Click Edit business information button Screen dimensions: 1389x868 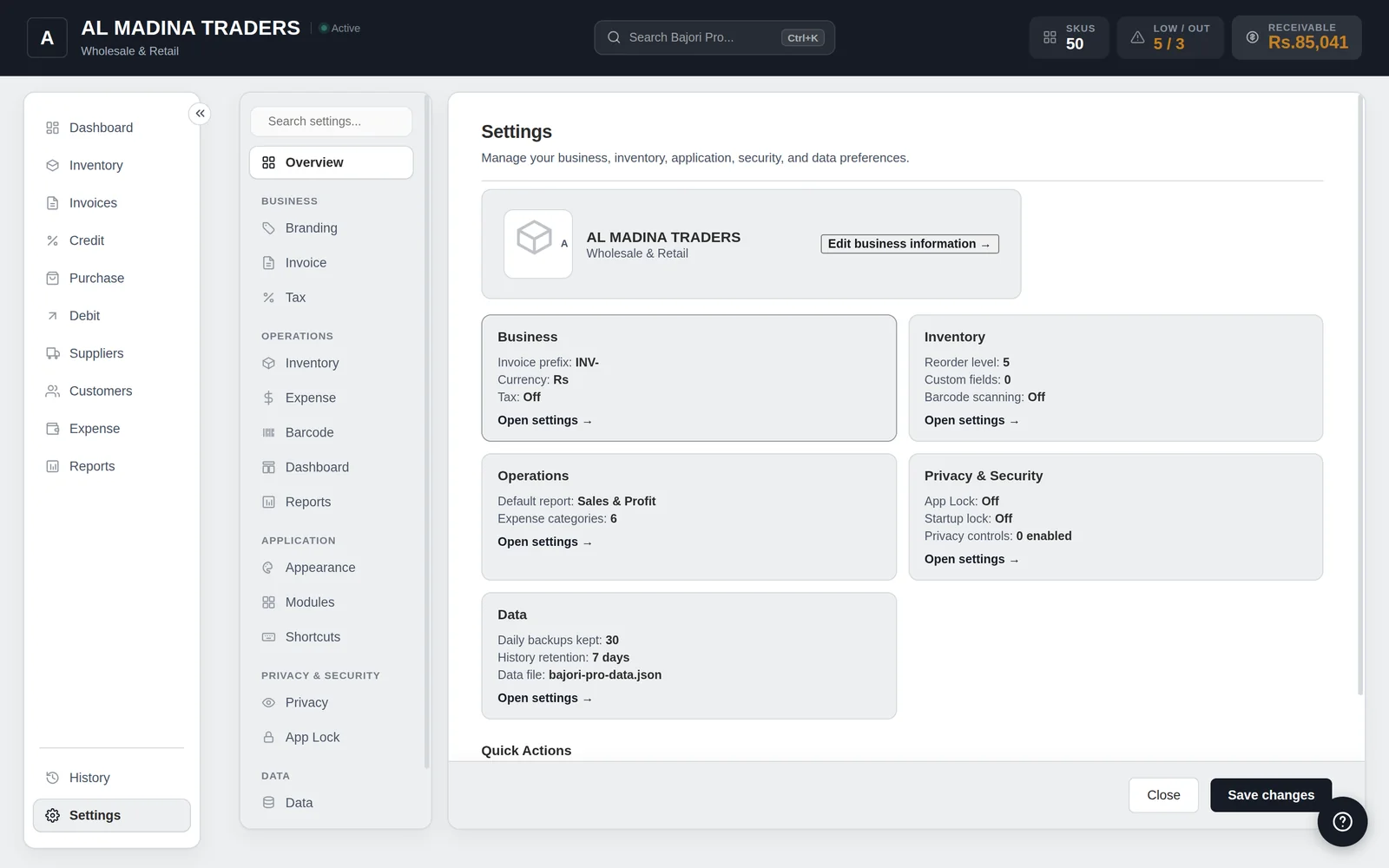tap(910, 244)
